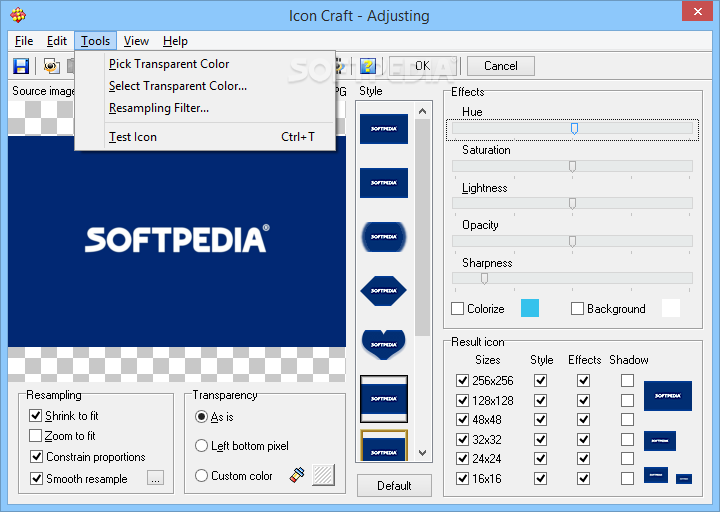
Task: Click the Icon Craft app icon in title bar
Action: tap(18, 15)
